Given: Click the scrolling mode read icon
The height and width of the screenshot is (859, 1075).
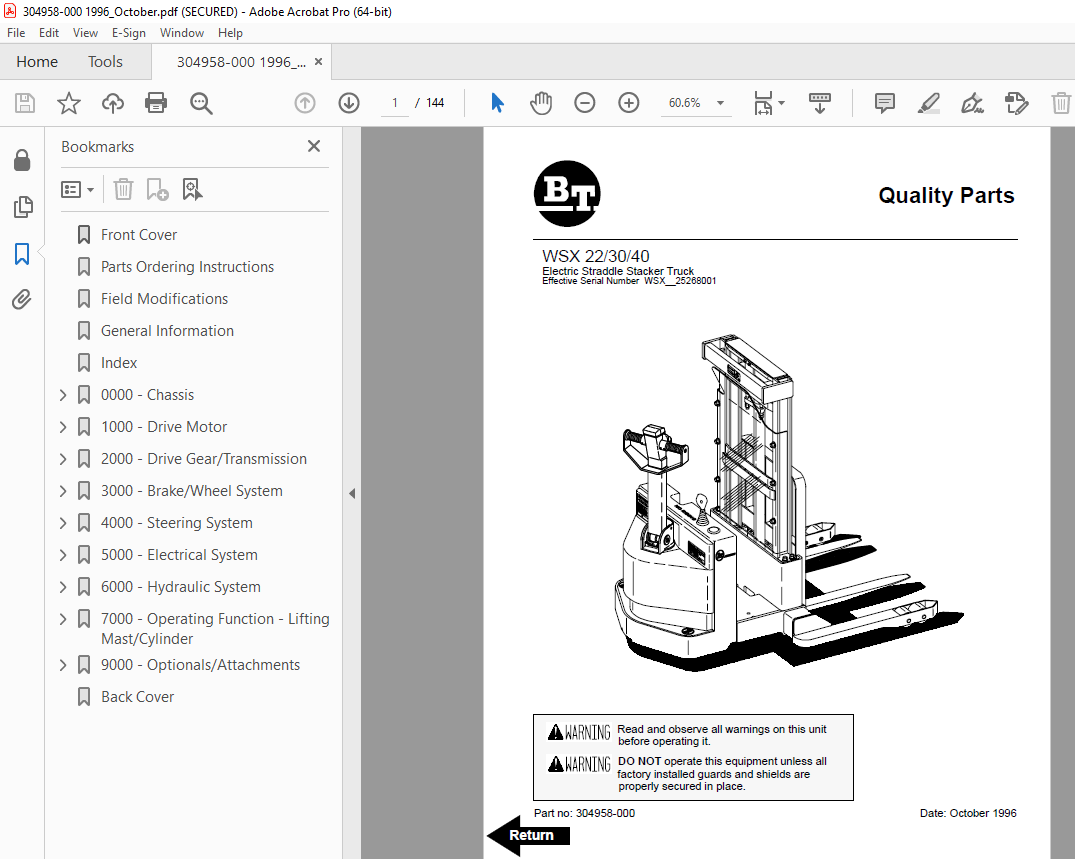Looking at the screenshot, I should point(819,103).
